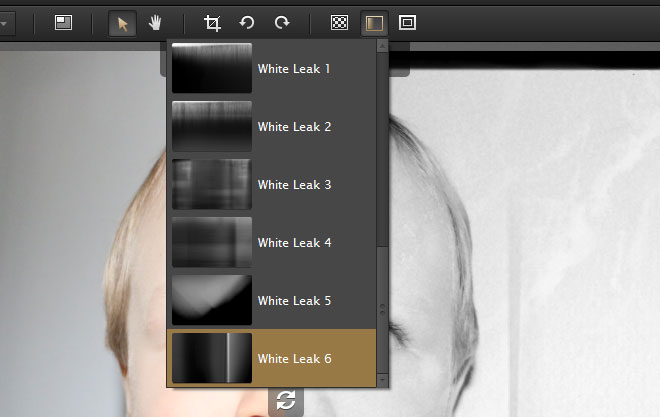This screenshot has height=417, width=660.
Task: Click the refresh arrows button below the list
Action: click(286, 400)
